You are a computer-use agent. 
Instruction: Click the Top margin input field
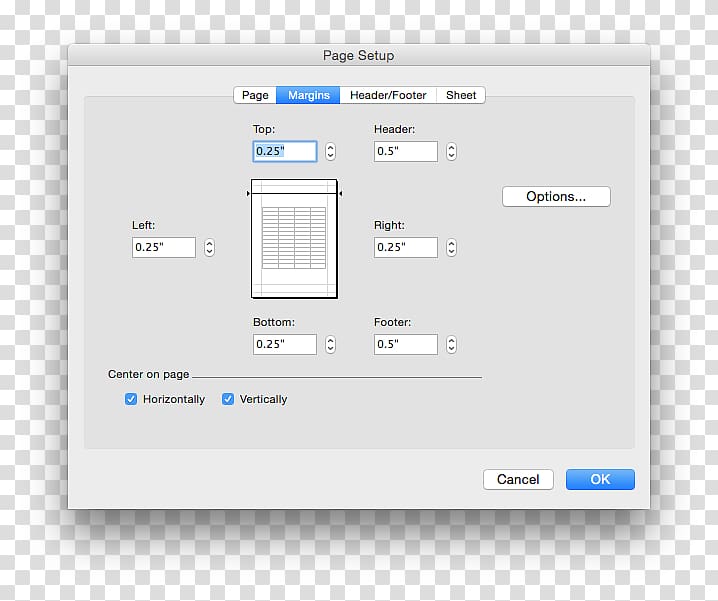click(x=285, y=151)
